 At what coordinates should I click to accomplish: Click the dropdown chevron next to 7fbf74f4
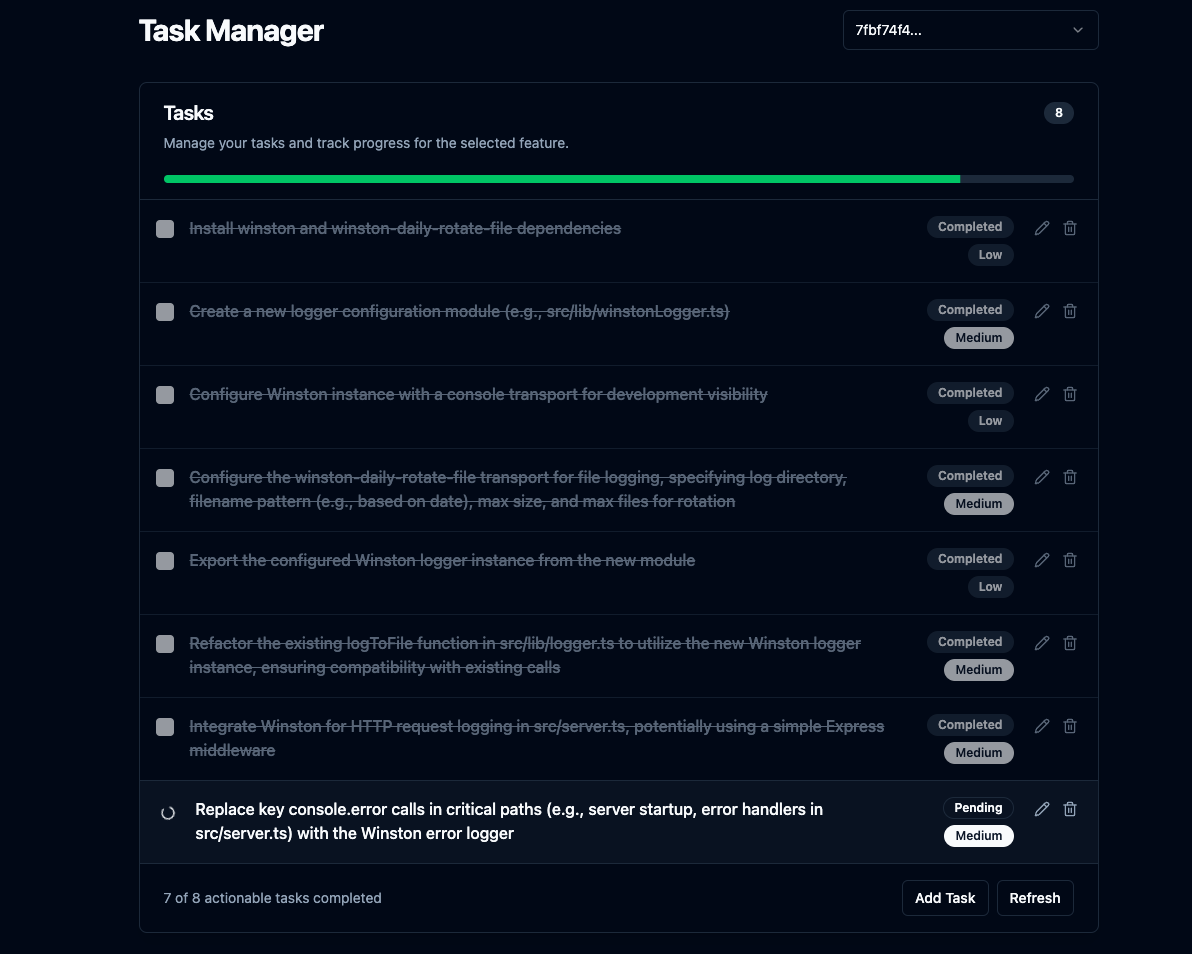click(1078, 30)
